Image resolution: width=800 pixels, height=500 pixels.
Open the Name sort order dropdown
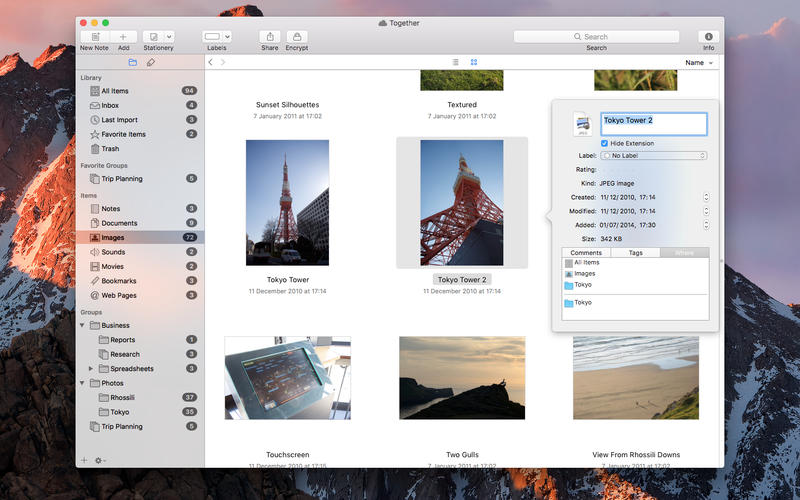699,63
